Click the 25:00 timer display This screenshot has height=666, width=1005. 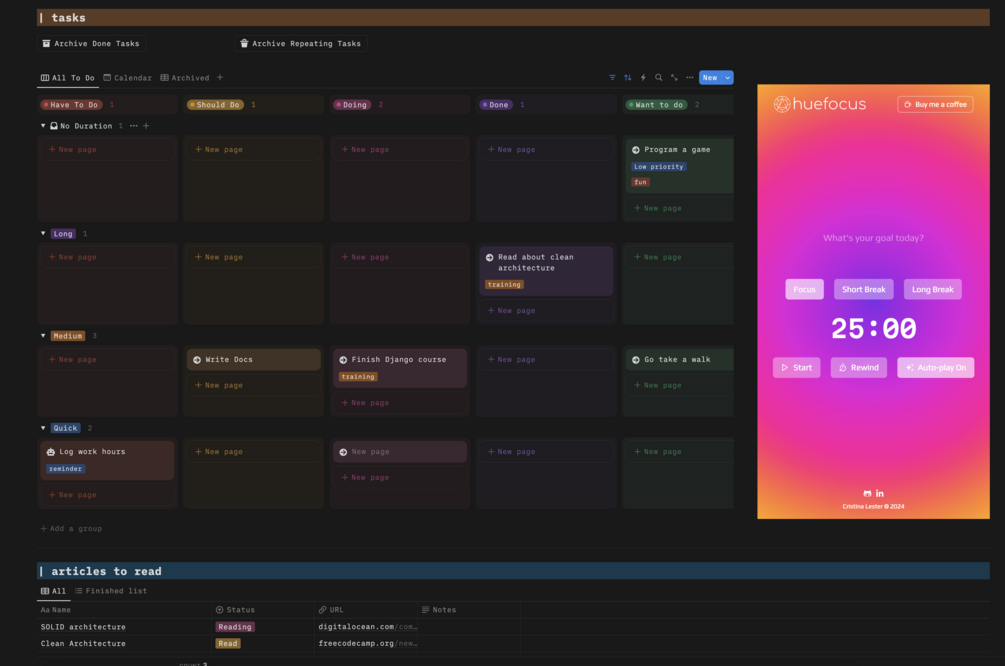pos(873,329)
